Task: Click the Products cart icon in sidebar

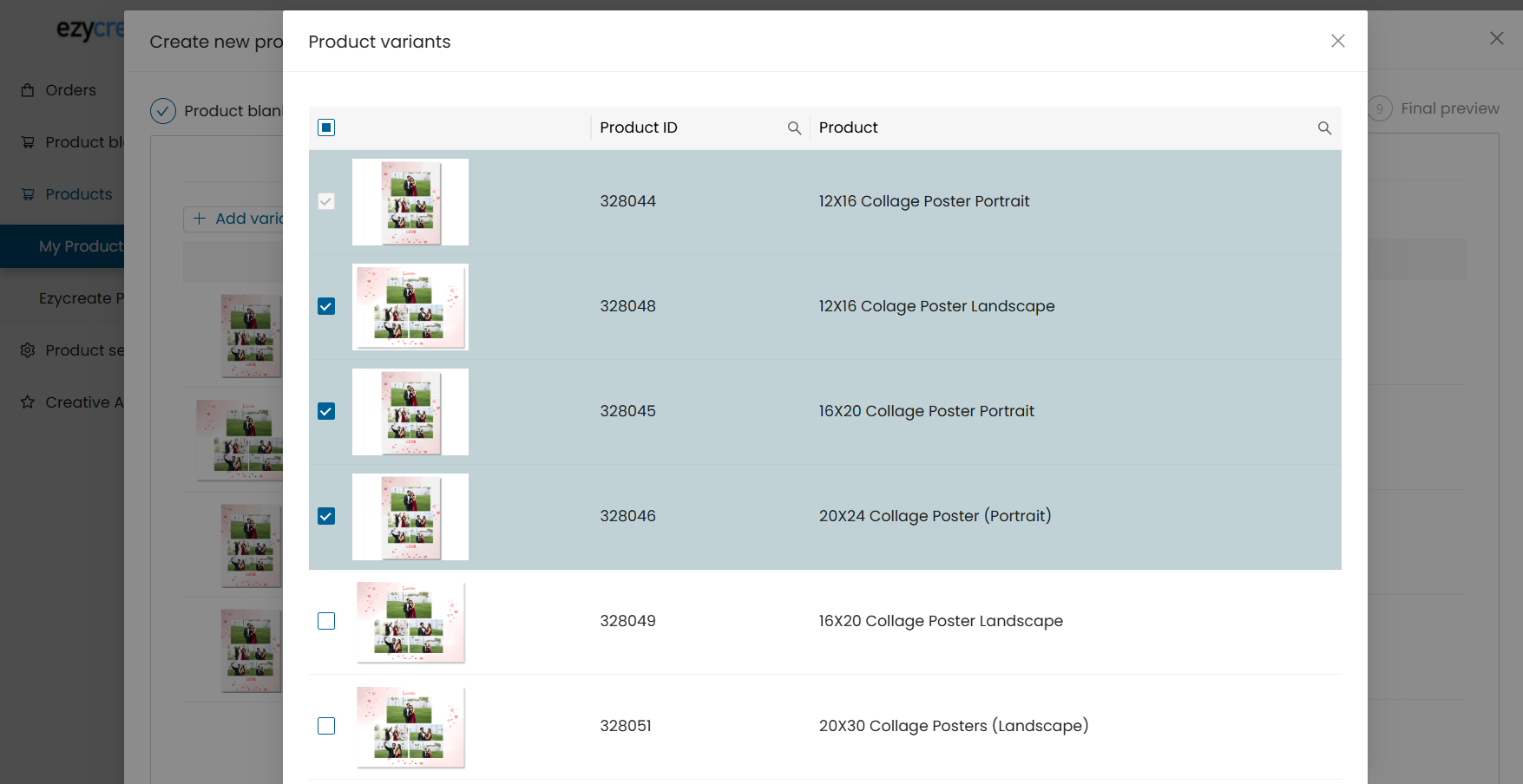Action: click(x=28, y=194)
